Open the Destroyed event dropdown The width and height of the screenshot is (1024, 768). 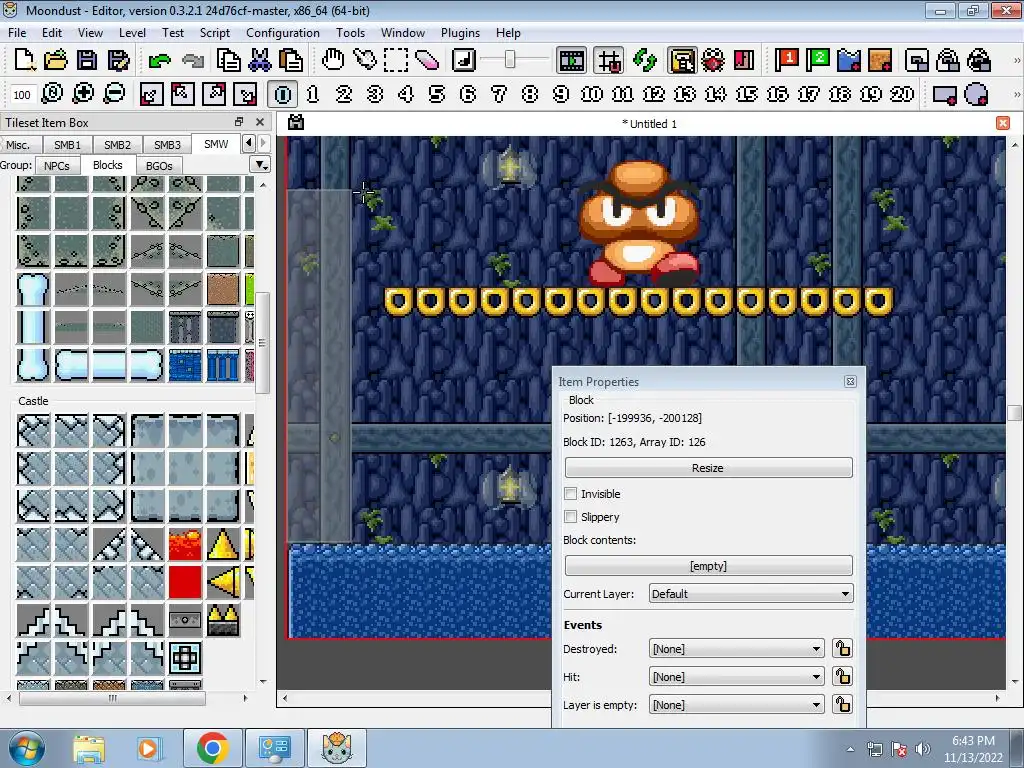(737, 648)
